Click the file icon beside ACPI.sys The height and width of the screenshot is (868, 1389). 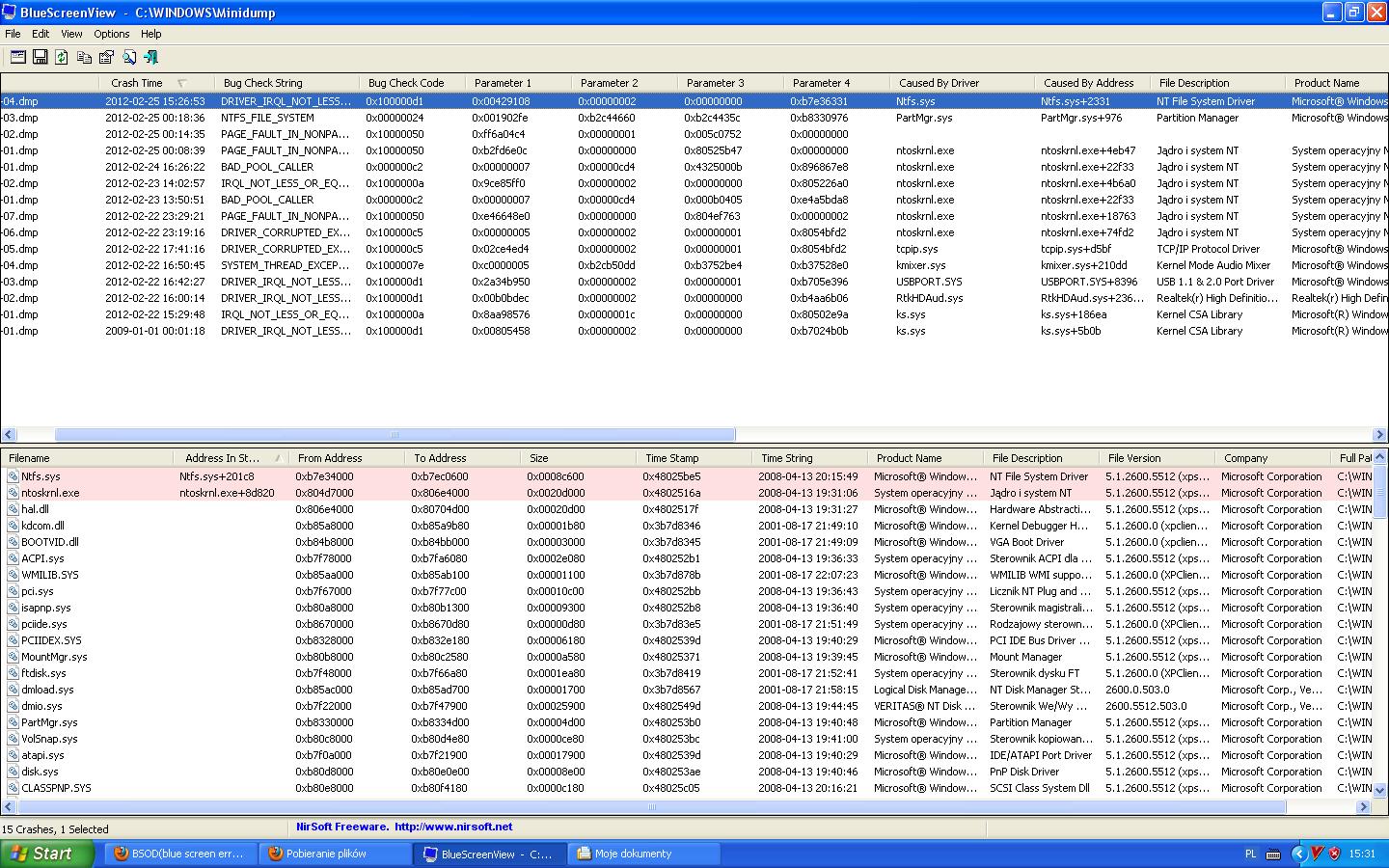coord(13,558)
